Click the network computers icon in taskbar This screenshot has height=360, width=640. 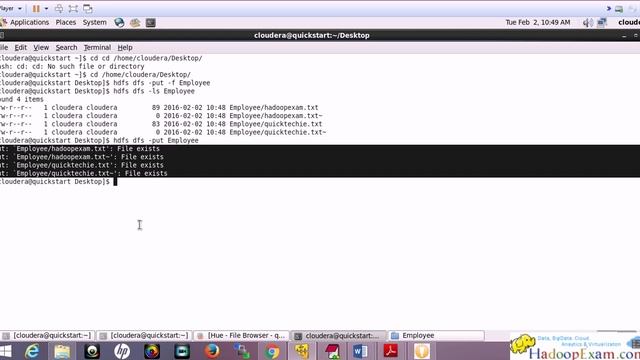point(242,351)
